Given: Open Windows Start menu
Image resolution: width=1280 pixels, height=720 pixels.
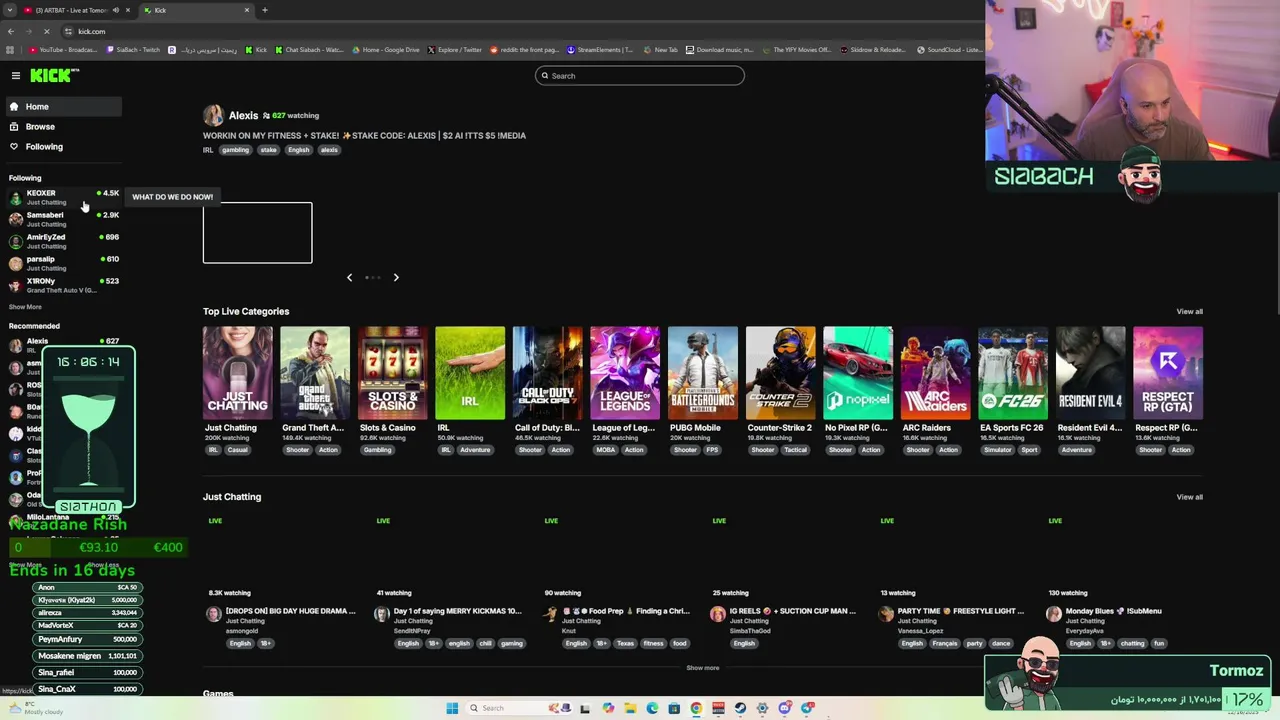Looking at the screenshot, I should pos(452,708).
